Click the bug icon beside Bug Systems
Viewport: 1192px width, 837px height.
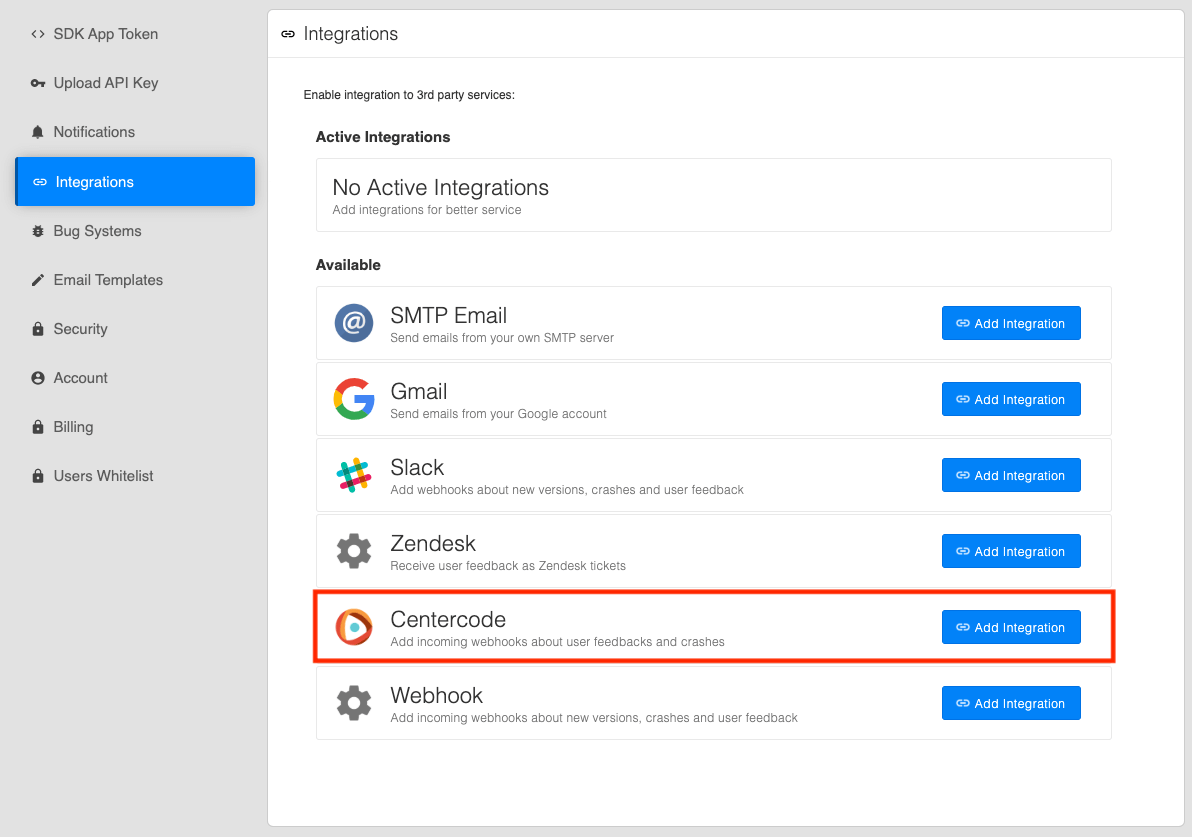pyautogui.click(x=37, y=231)
